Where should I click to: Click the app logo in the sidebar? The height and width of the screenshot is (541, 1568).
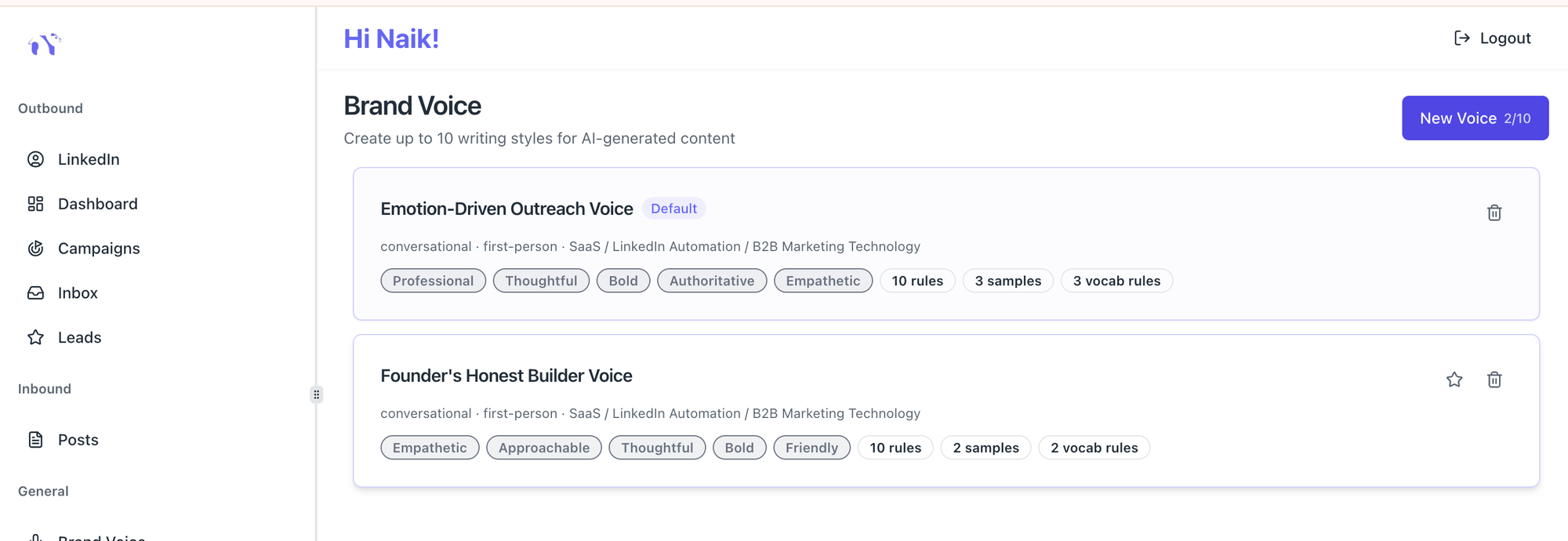(45, 44)
